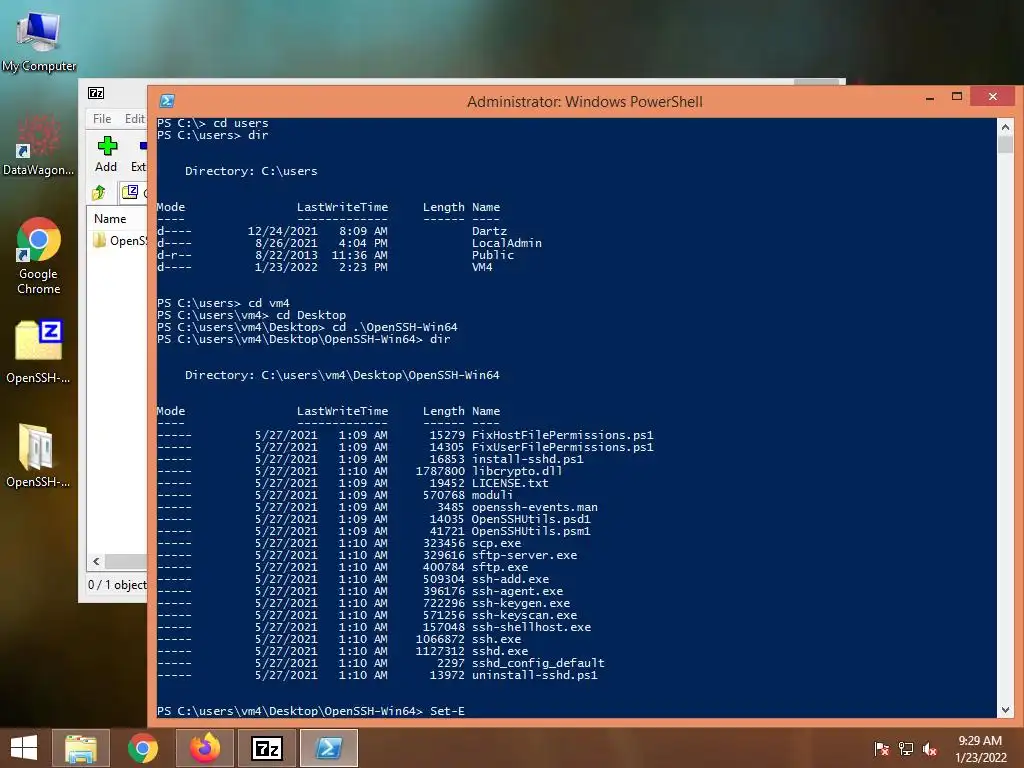Click the muted volume tray icon
Screen dimensions: 1024x768
pyautogui.click(x=930, y=749)
